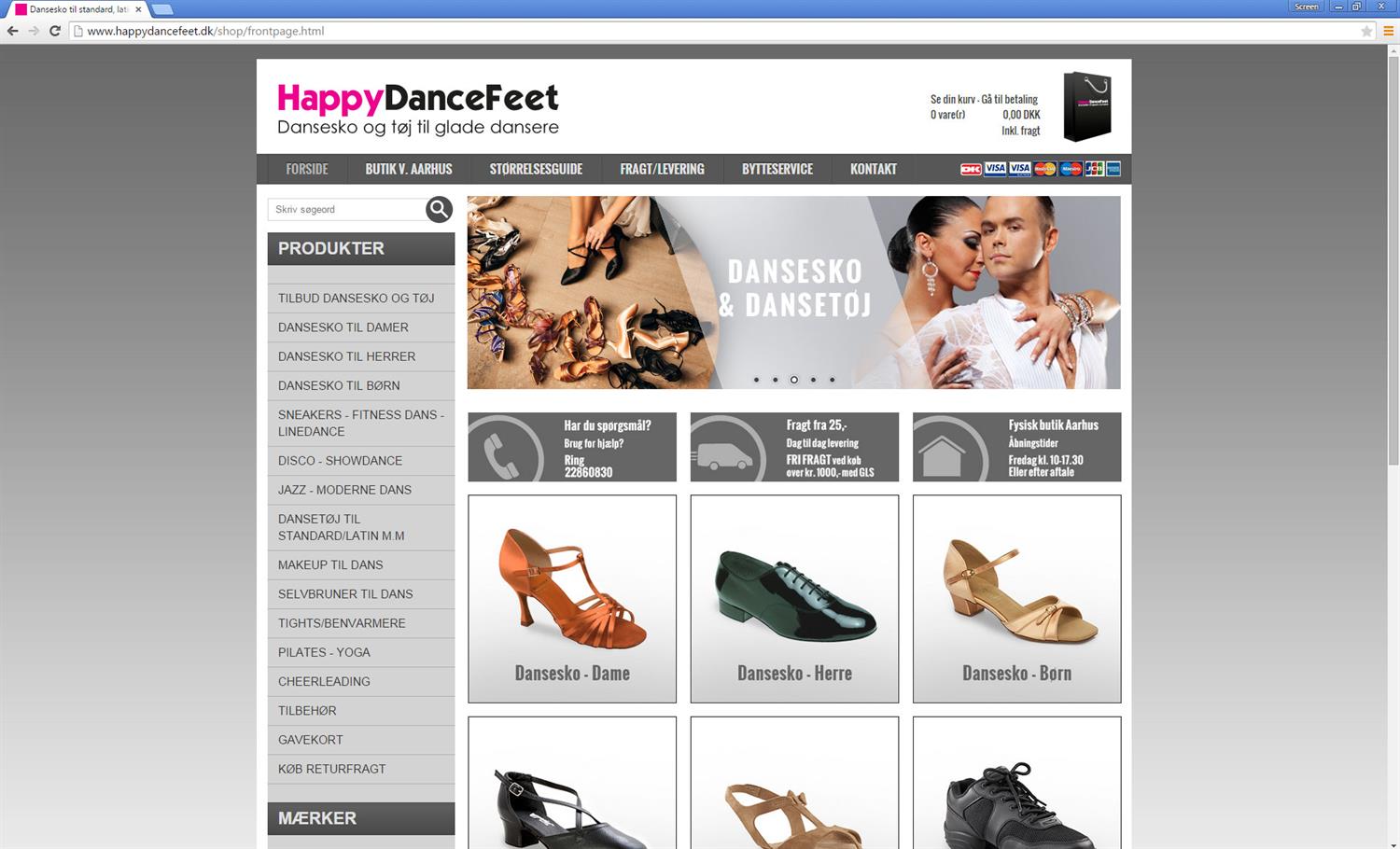
Task: Click the Dansesko - Herre product tile
Action: point(794,598)
